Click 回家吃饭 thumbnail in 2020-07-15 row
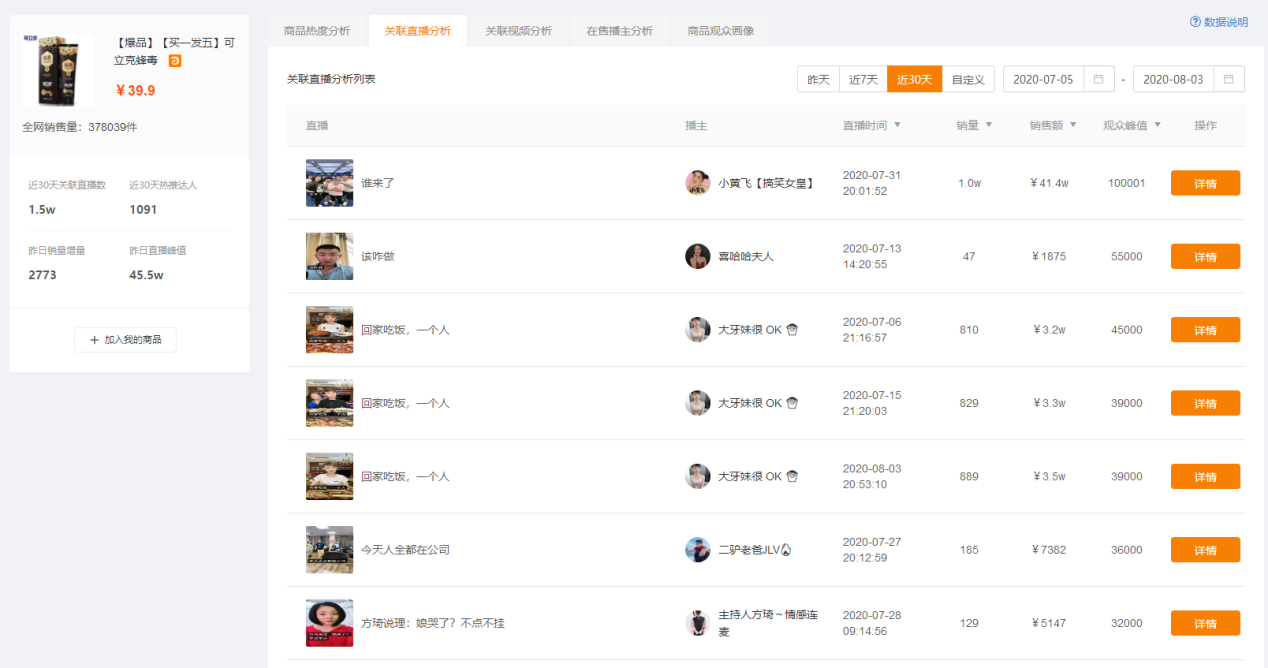This screenshot has height=668, width=1268. (329, 403)
